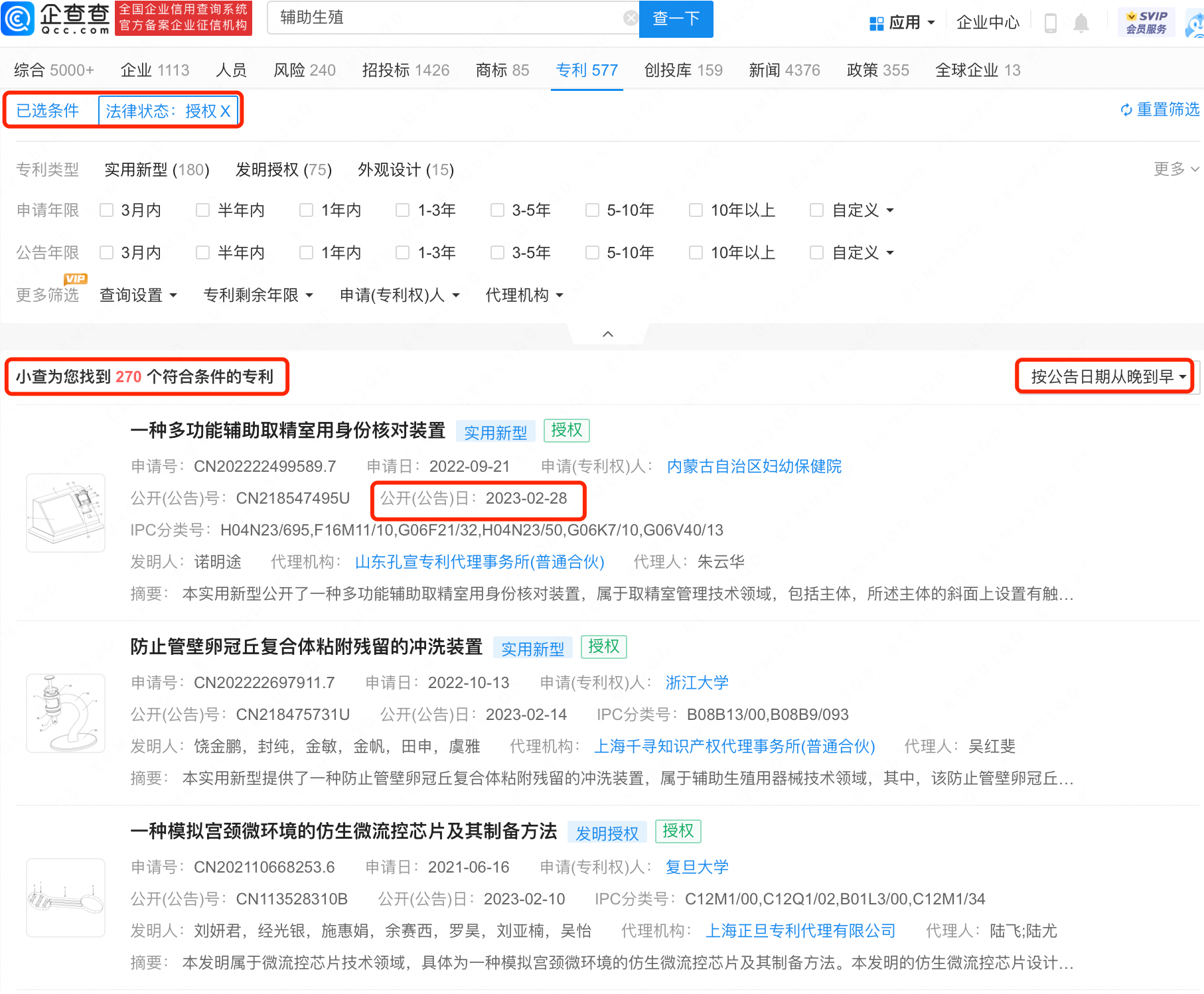1204x994 pixels.
Task: Switch to 人员 tab
Action: 231,70
